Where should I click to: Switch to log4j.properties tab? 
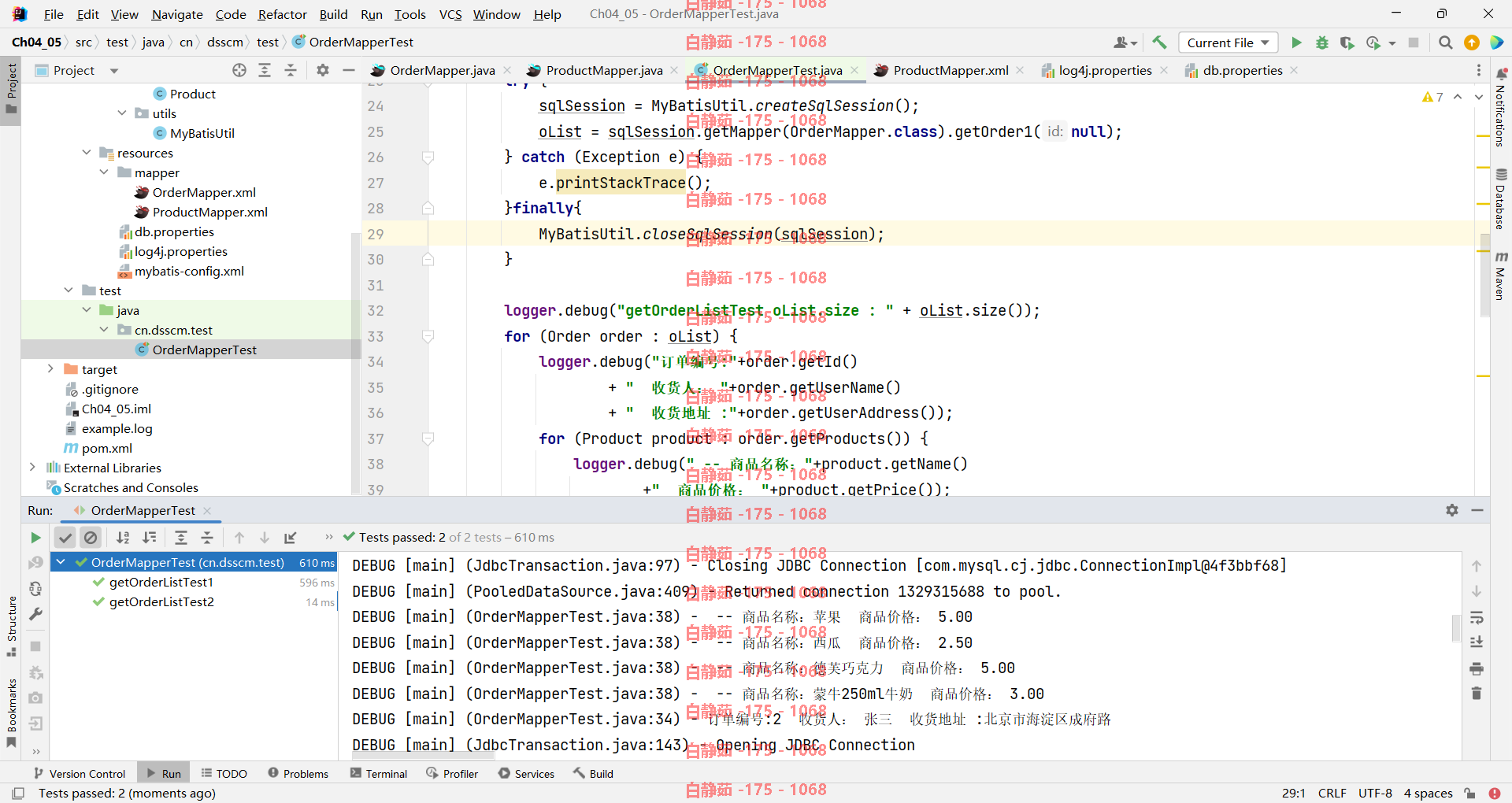click(1105, 70)
